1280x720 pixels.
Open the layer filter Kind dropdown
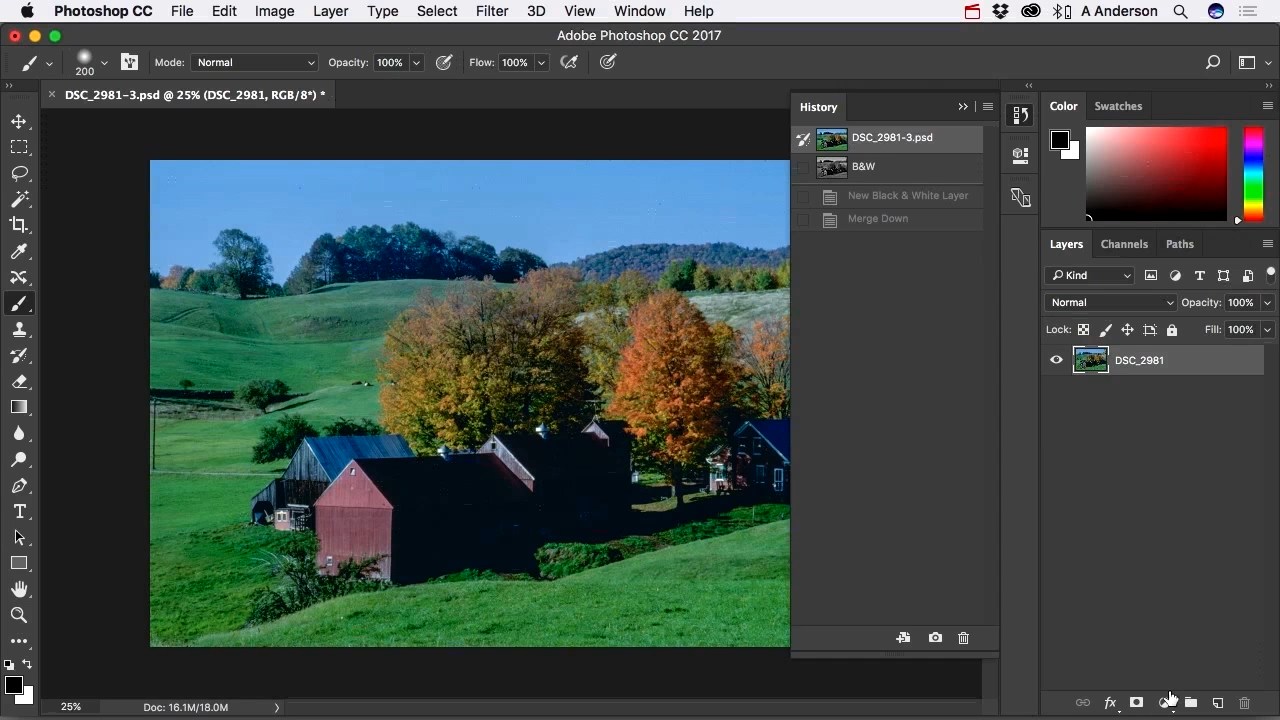pyautogui.click(x=1090, y=275)
